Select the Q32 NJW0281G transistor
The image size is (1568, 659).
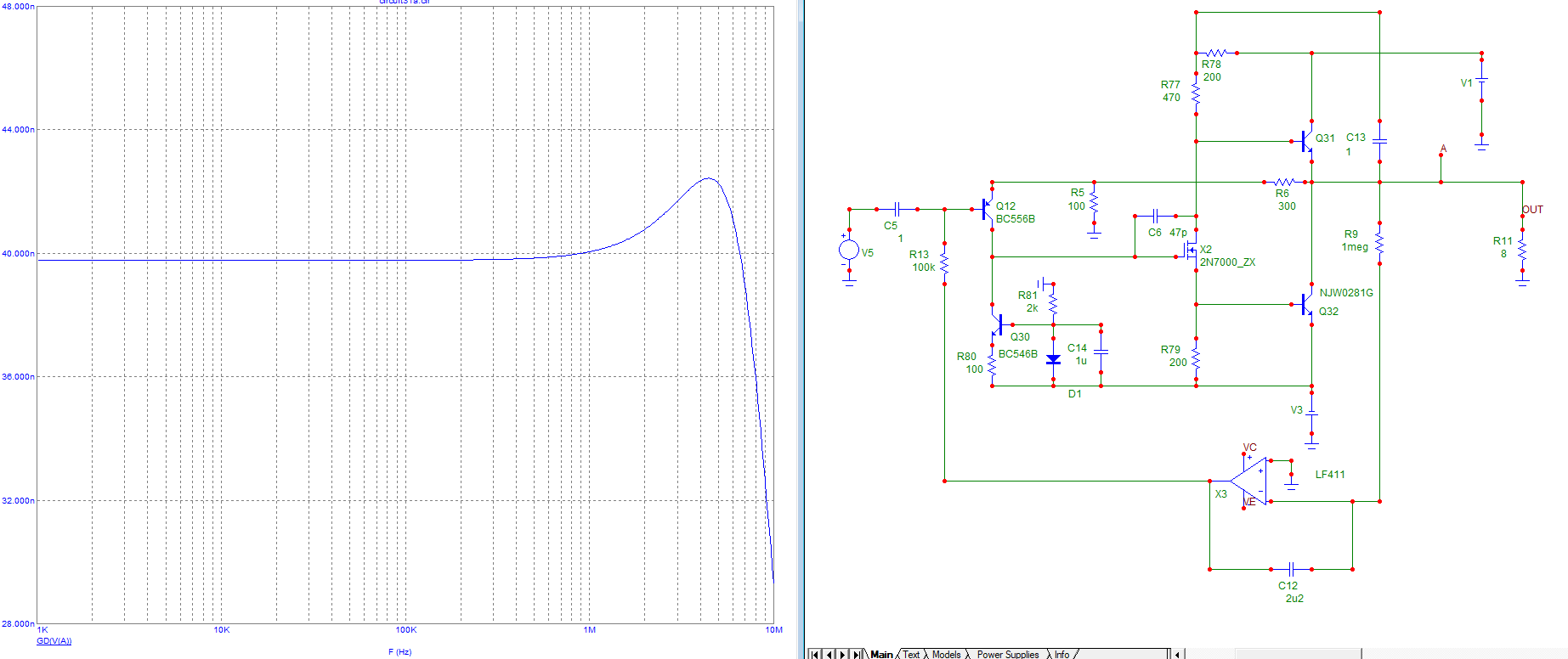(1306, 304)
